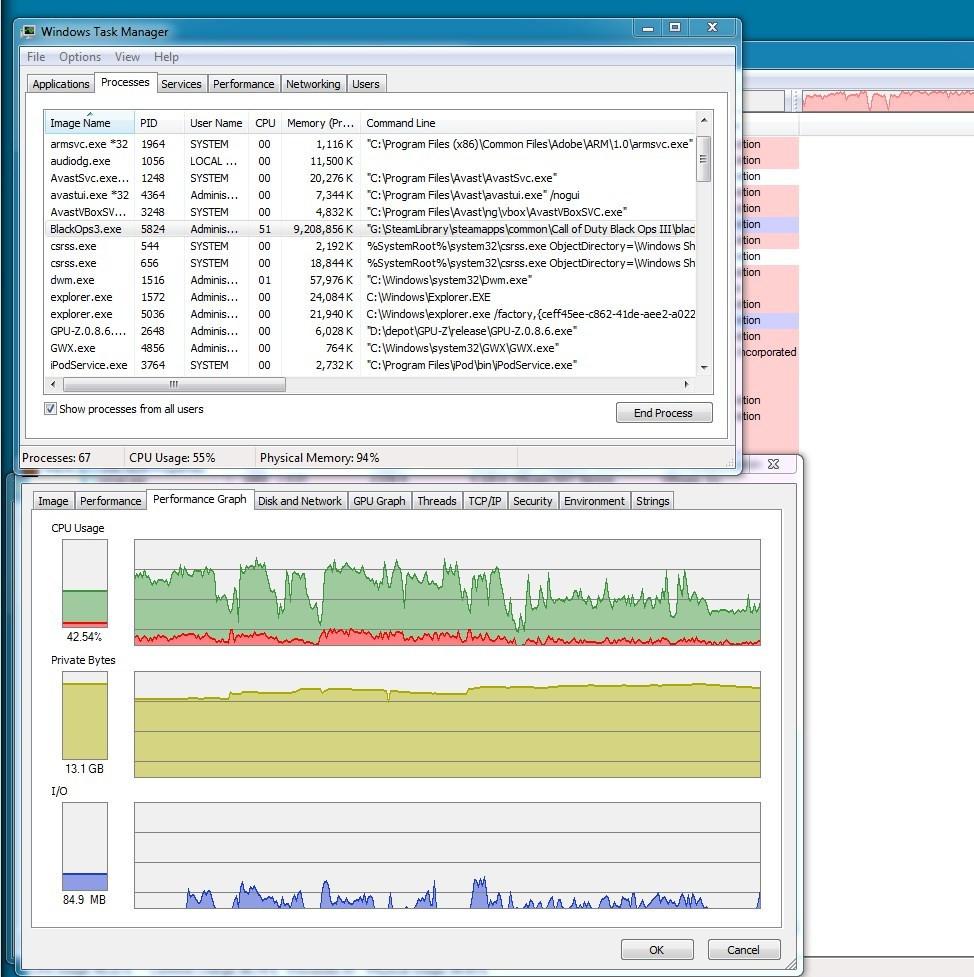Select the BlackOps3.exe process row
974x977 pixels.
(x=85, y=229)
